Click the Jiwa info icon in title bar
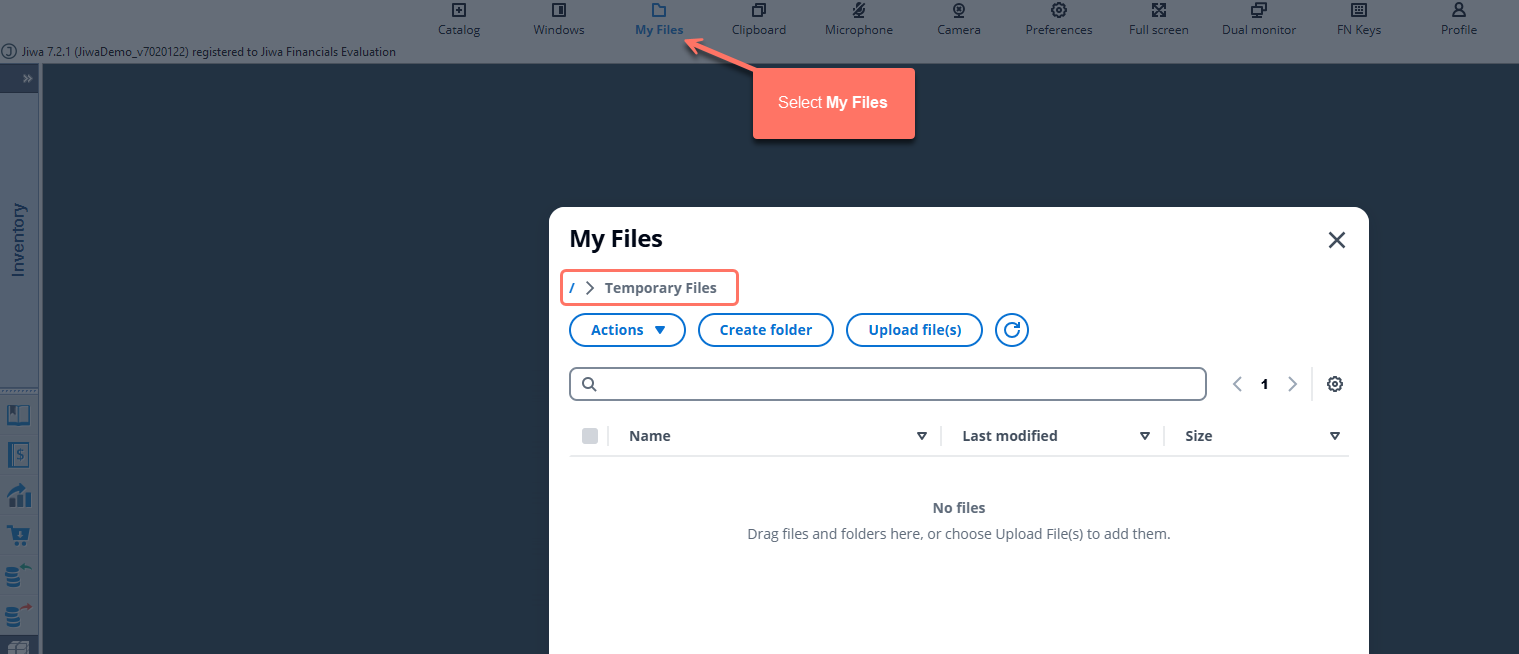This screenshot has height=654, width=1519. (10, 52)
